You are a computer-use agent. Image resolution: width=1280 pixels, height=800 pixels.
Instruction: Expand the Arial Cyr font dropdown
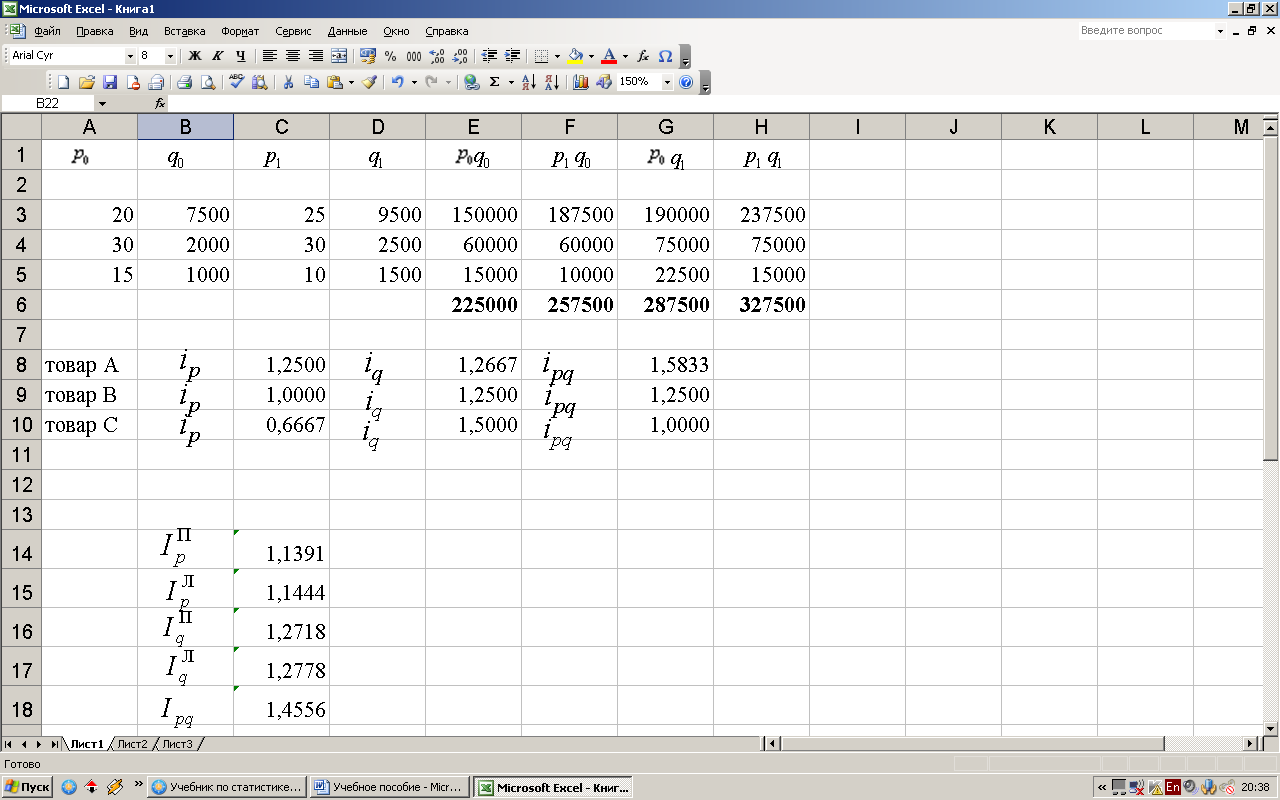click(130, 56)
